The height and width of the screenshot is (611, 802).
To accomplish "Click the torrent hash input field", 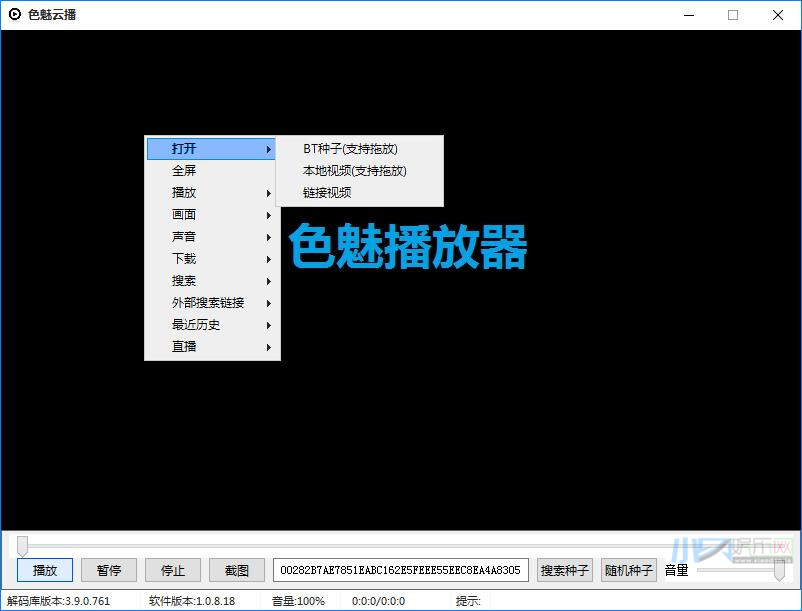I will click(400, 570).
